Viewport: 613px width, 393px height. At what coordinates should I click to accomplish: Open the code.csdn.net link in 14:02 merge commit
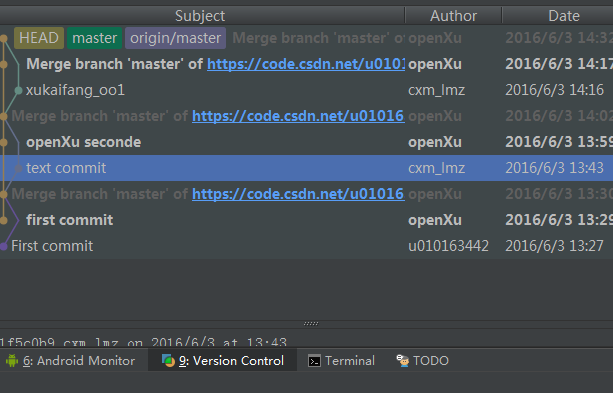[298, 116]
